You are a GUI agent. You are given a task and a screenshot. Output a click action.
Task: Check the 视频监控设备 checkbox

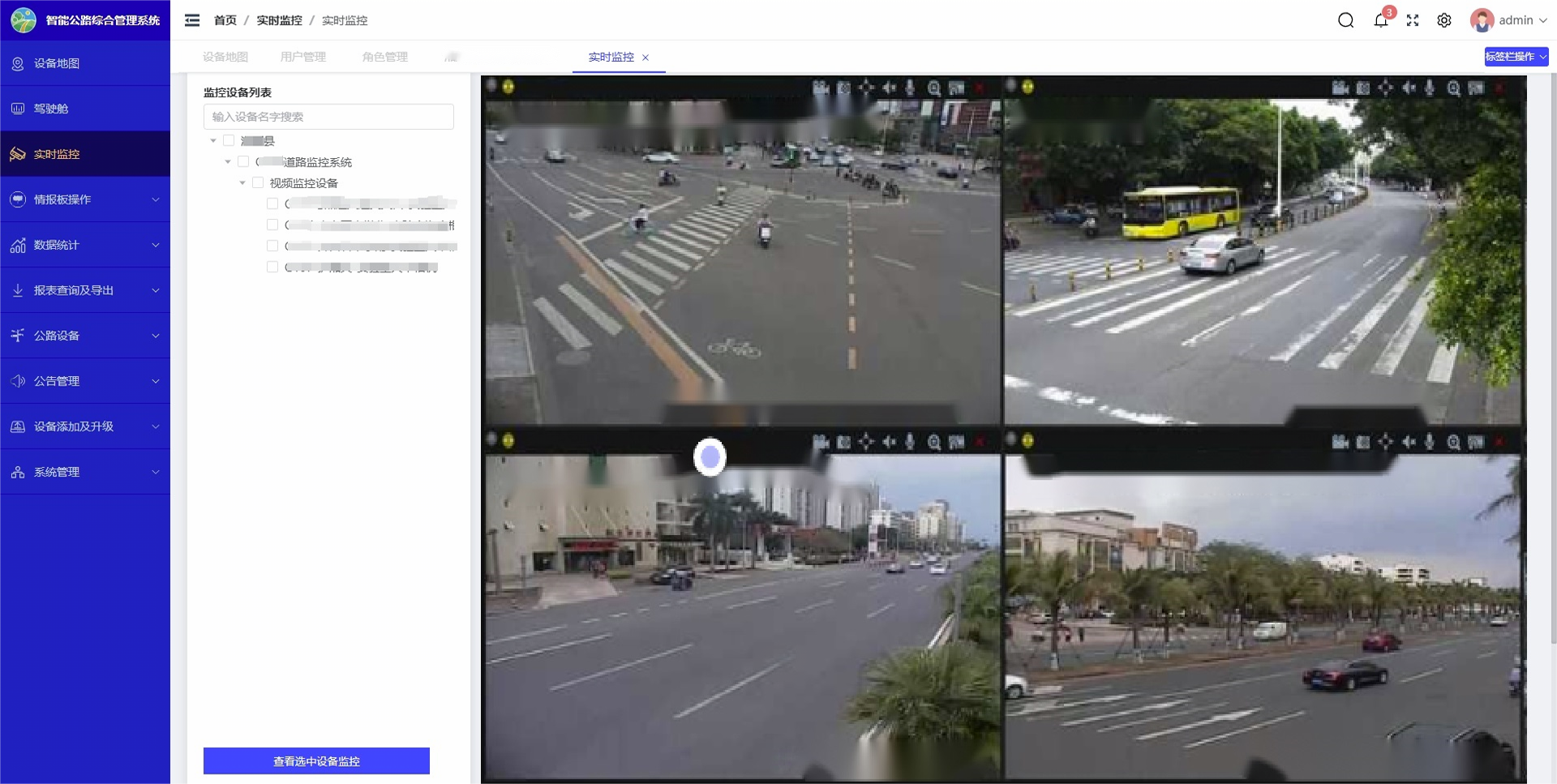(x=258, y=183)
